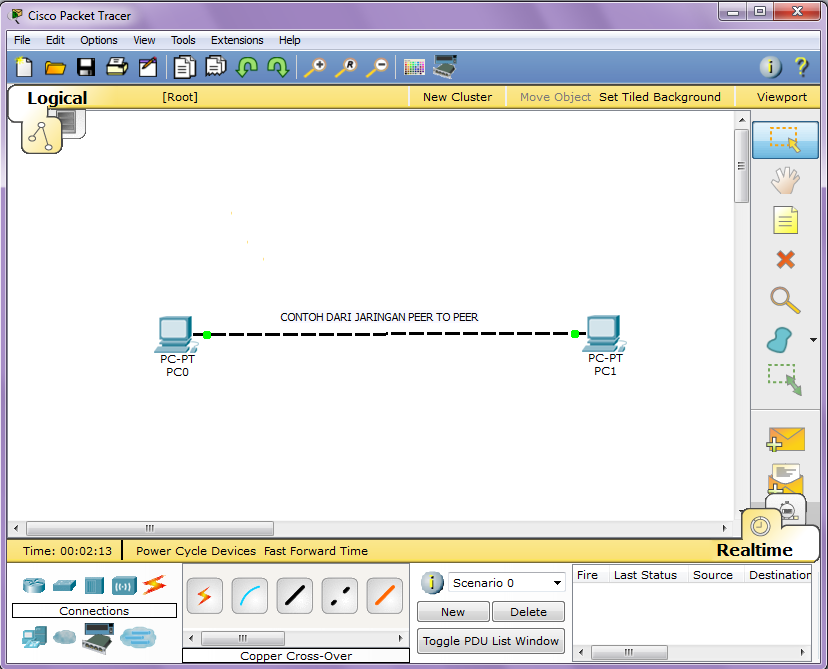Activate the Move Layout hand tool
Screen dimensions: 828x669
click(x=785, y=180)
